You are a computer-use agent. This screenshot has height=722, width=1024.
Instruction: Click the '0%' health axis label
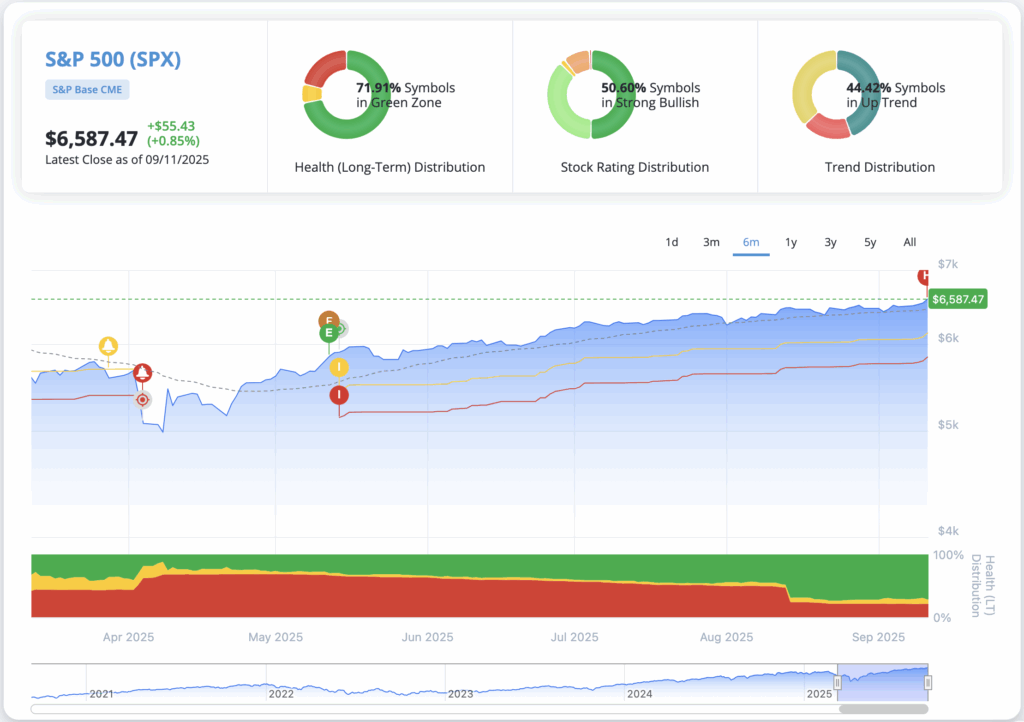point(942,618)
